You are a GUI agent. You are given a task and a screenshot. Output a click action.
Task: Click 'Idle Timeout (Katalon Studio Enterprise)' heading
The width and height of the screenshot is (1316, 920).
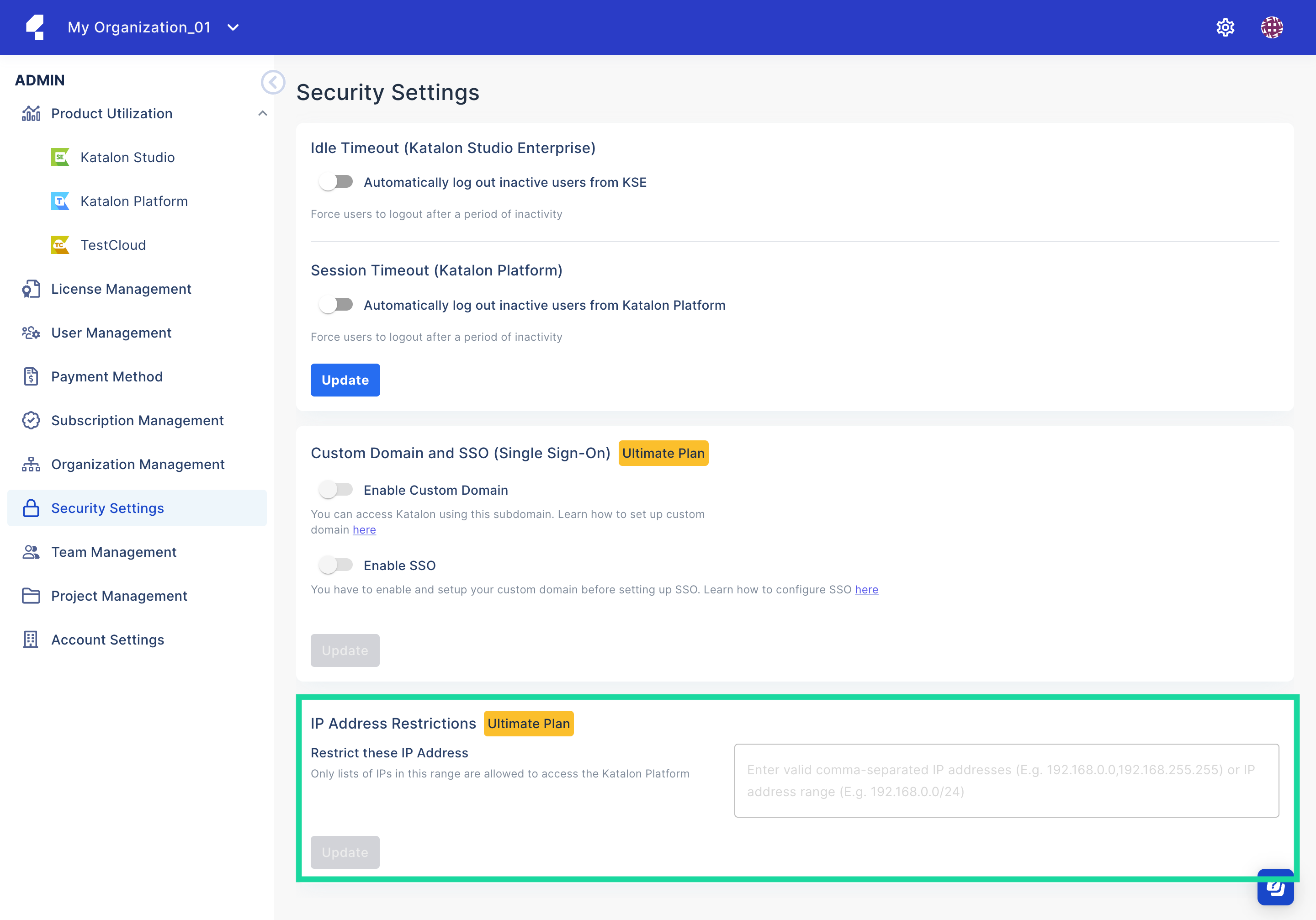[x=453, y=148]
